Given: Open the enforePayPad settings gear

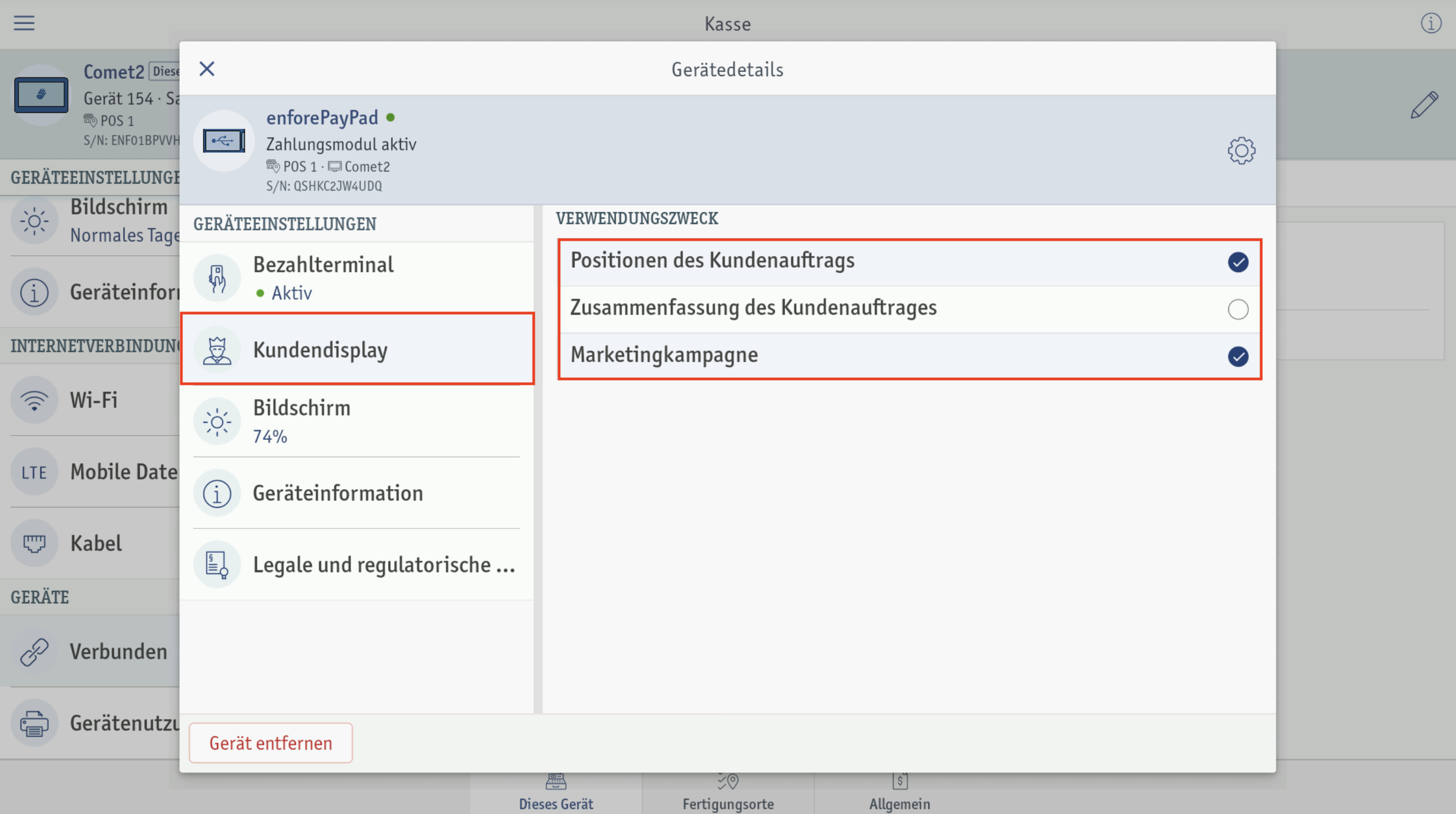Looking at the screenshot, I should click(x=1241, y=151).
